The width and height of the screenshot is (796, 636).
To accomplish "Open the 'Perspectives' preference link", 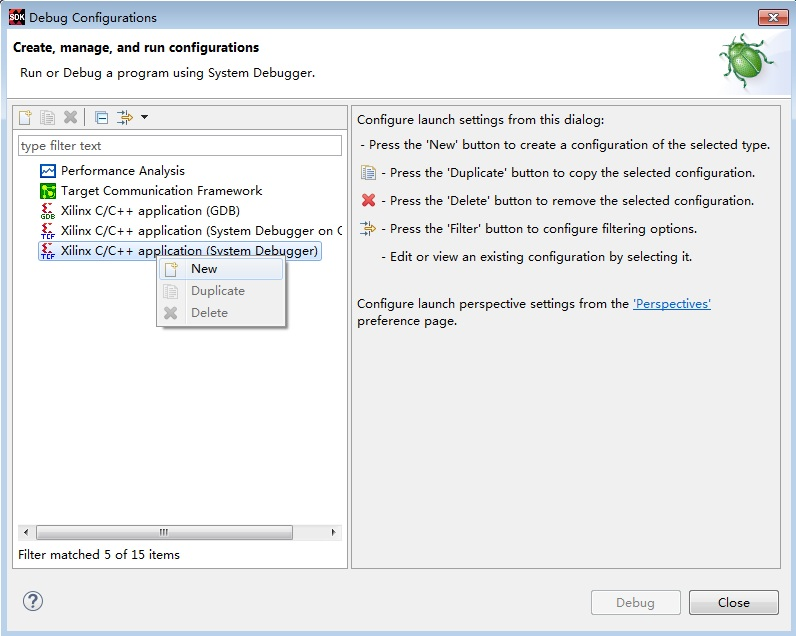I will 671,304.
